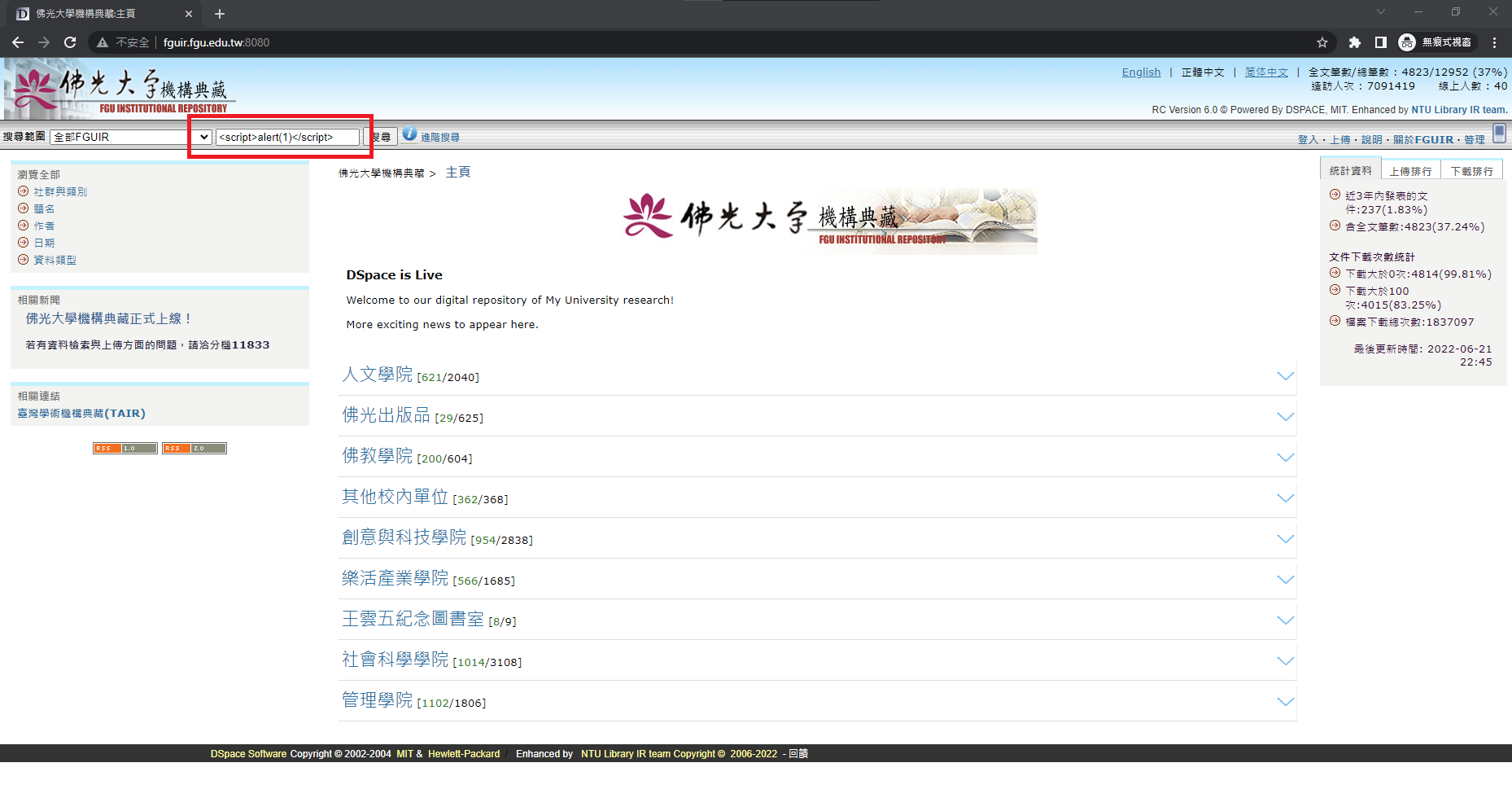Expand the 人文學院 community chevron

[x=1286, y=376]
